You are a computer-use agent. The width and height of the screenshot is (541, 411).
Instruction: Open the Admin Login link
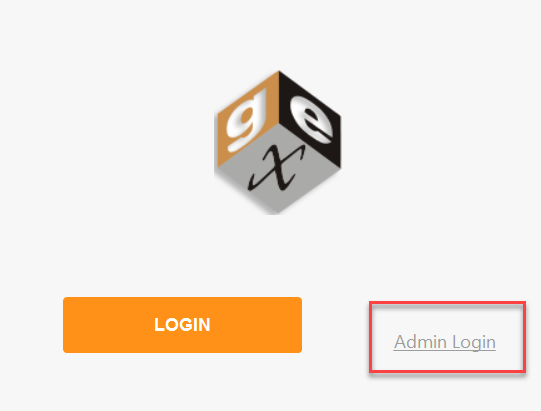click(444, 342)
